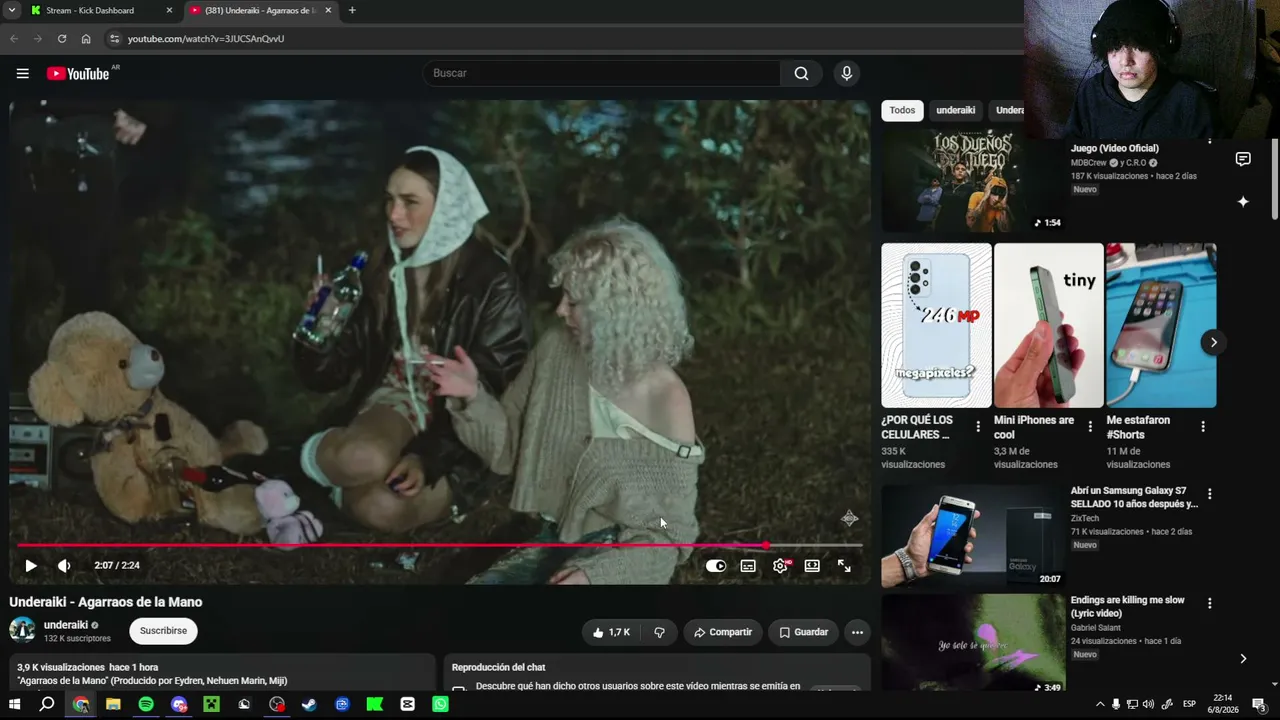Open options for Endings are killing me slow

(x=1210, y=604)
